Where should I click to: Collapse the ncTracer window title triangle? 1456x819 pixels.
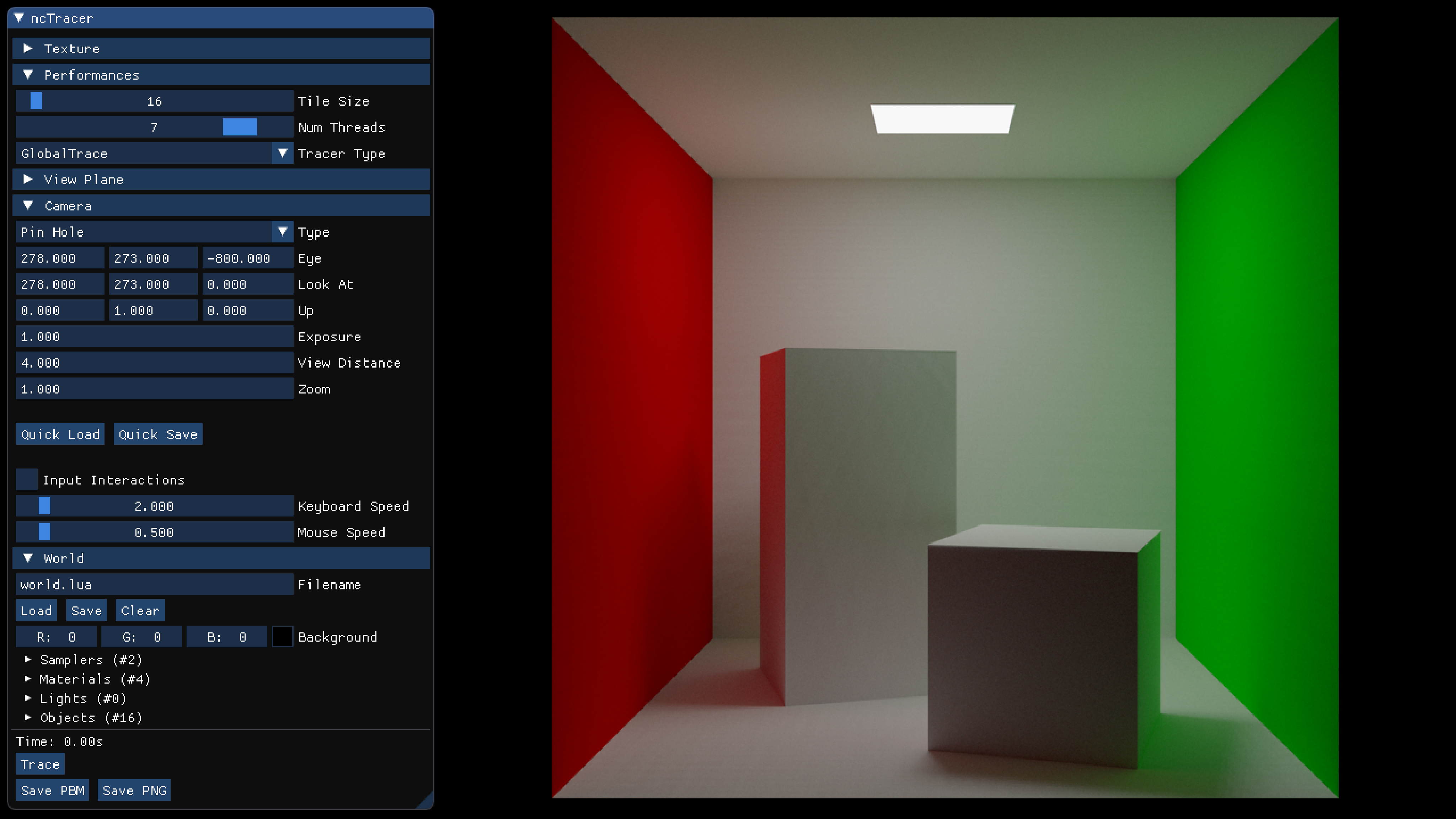coord(19,18)
